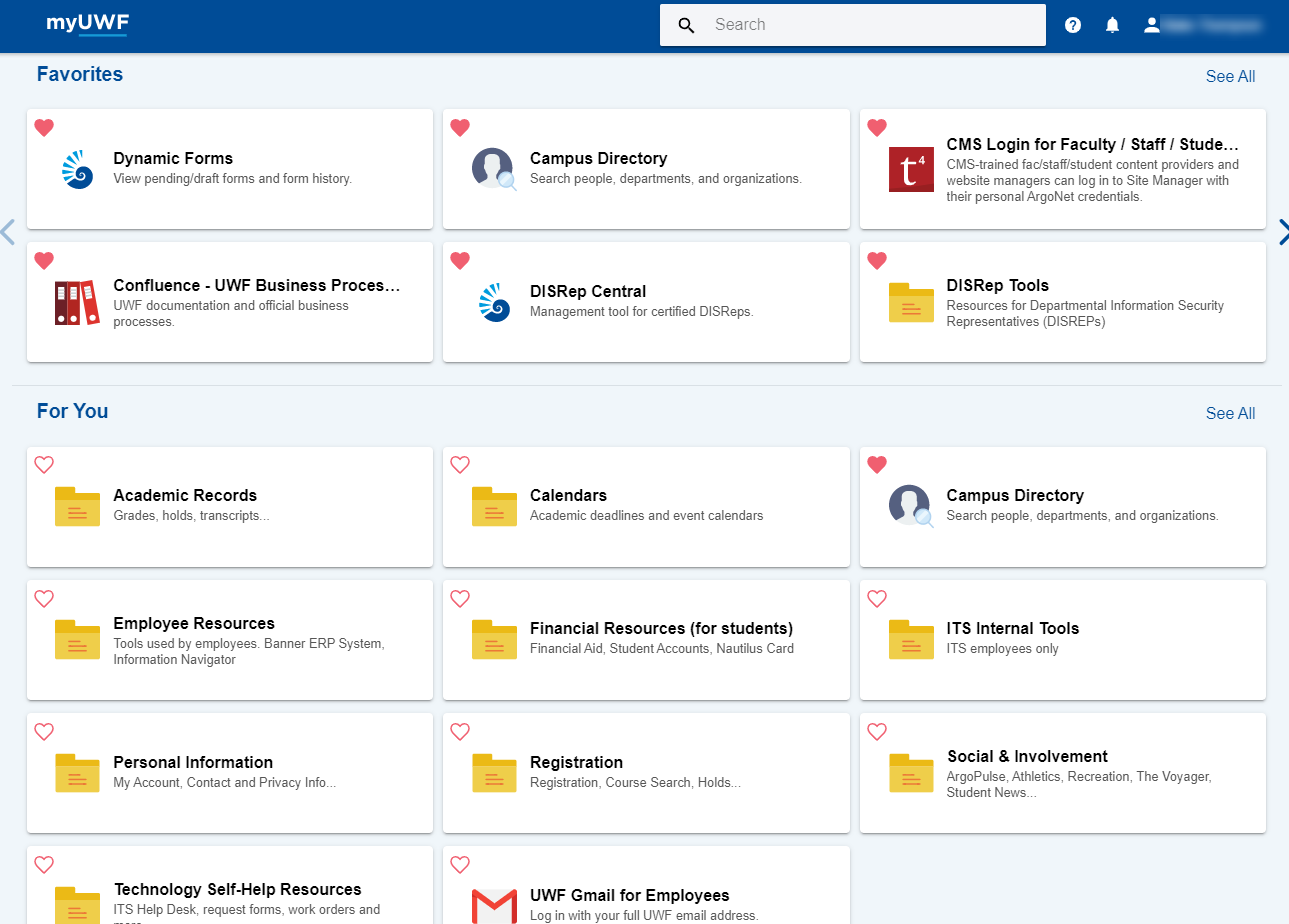
Task: Click the Academic Records folder icon
Action: click(77, 506)
